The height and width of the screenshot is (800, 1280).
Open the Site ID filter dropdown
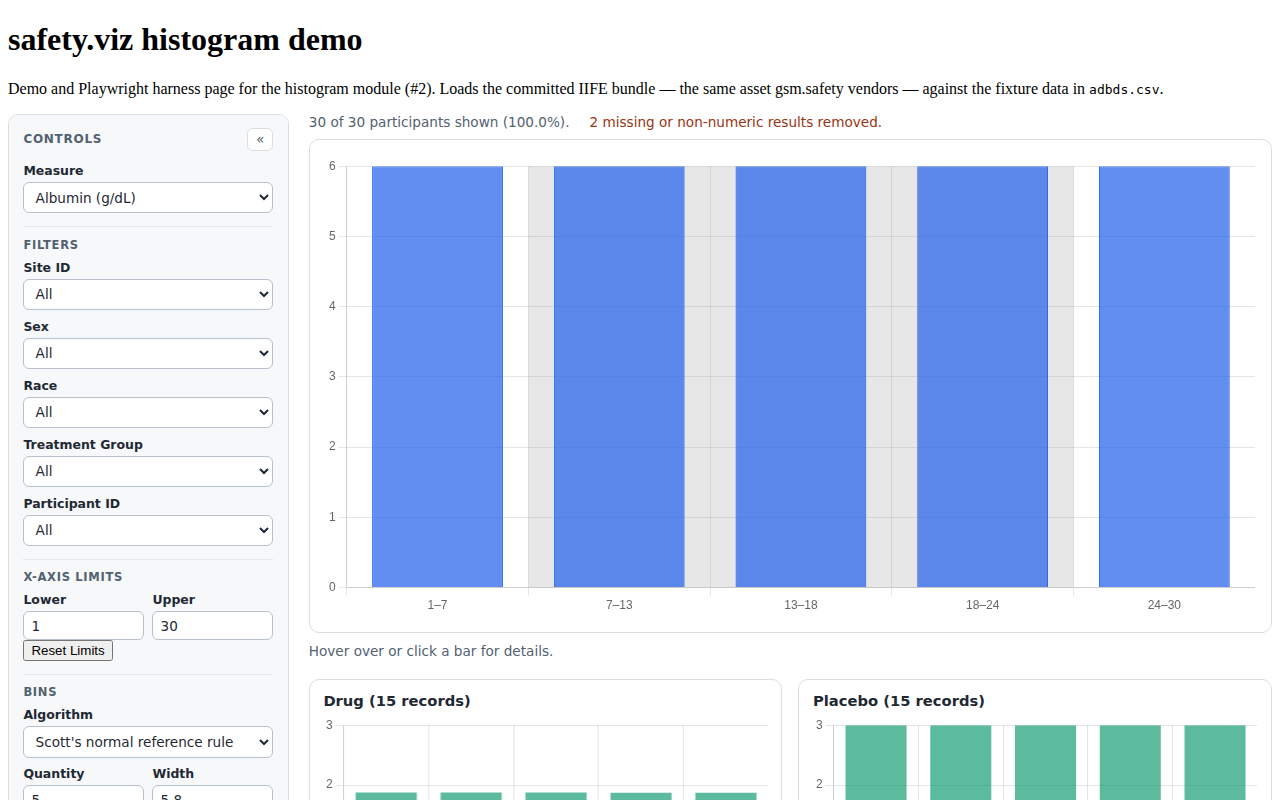click(x=148, y=294)
